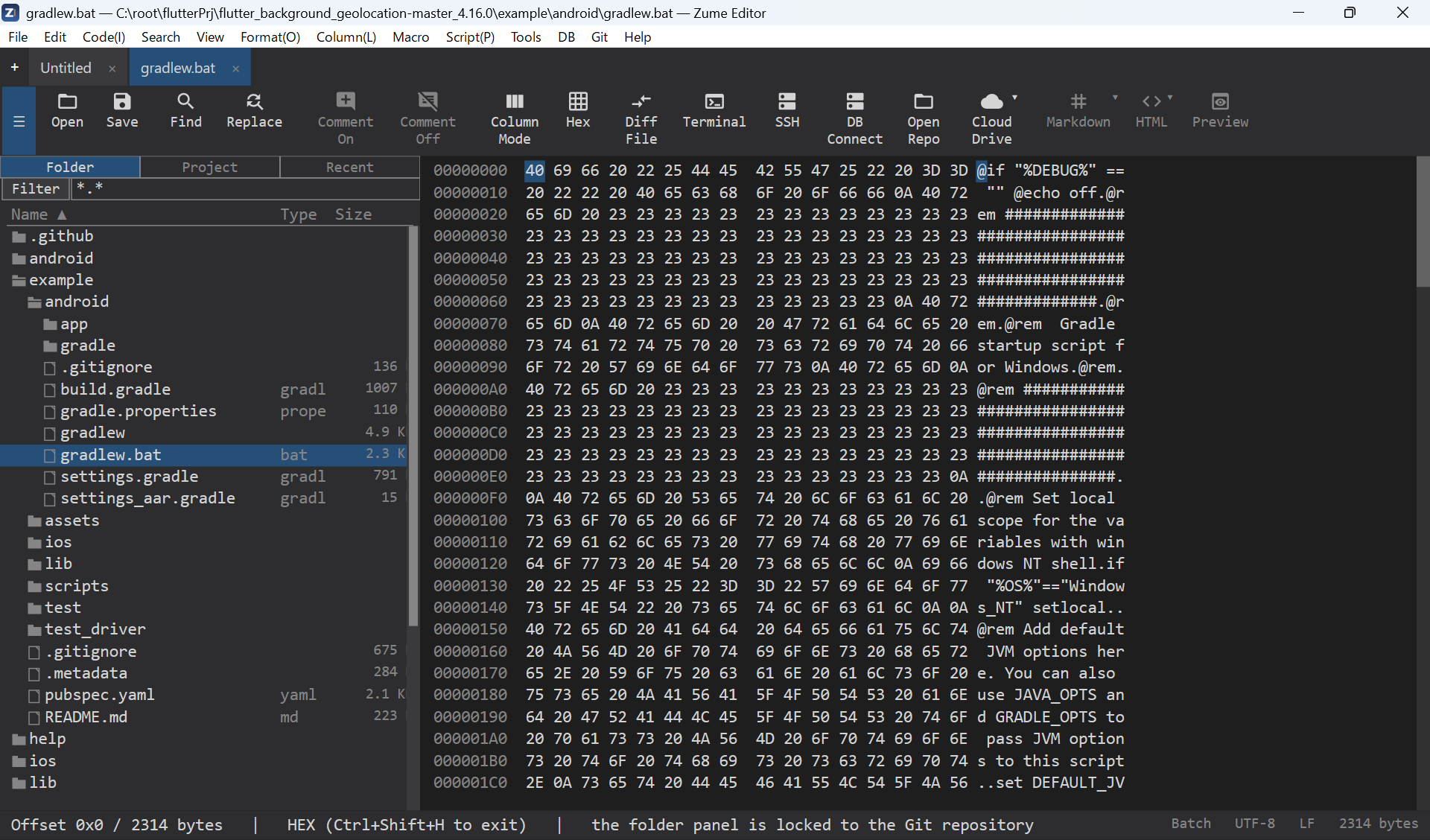This screenshot has width=1430, height=840.
Task: Open the Markdown dropdown arrow
Action: click(1115, 98)
